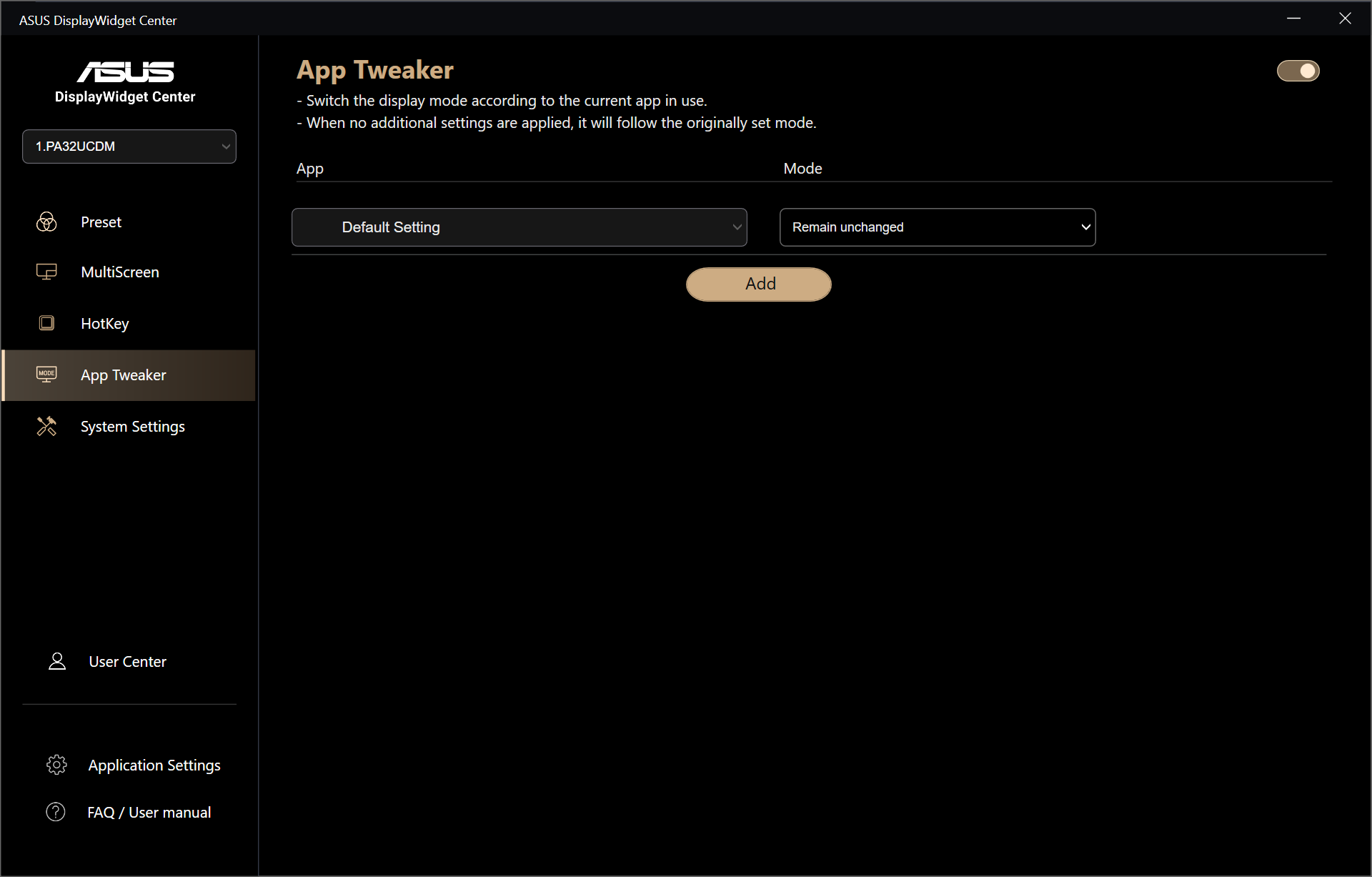Open the Remain unchanged mode dropdown
The width and height of the screenshot is (1372, 877).
point(937,227)
